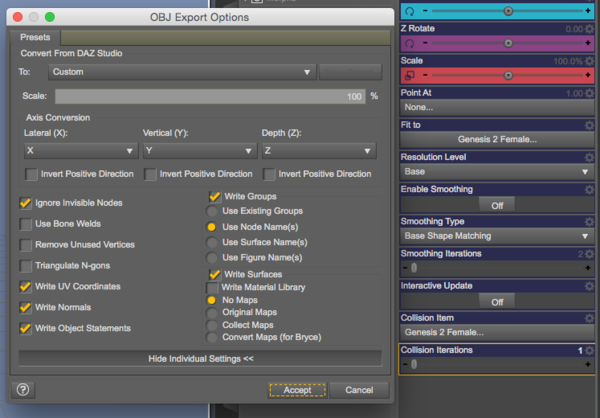Screen dimensions: 600x418
Task: Open the help question mark icon
Action: point(23,390)
